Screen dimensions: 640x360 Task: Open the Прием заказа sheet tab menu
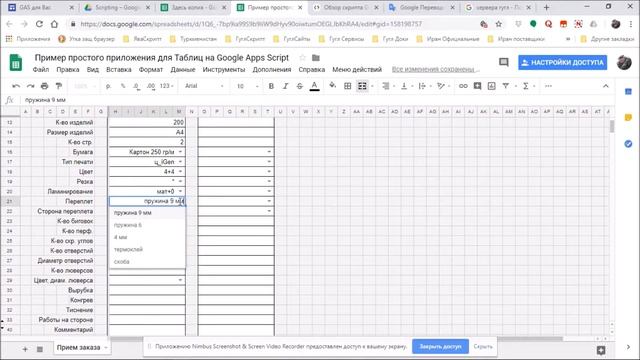pyautogui.click(x=106, y=348)
